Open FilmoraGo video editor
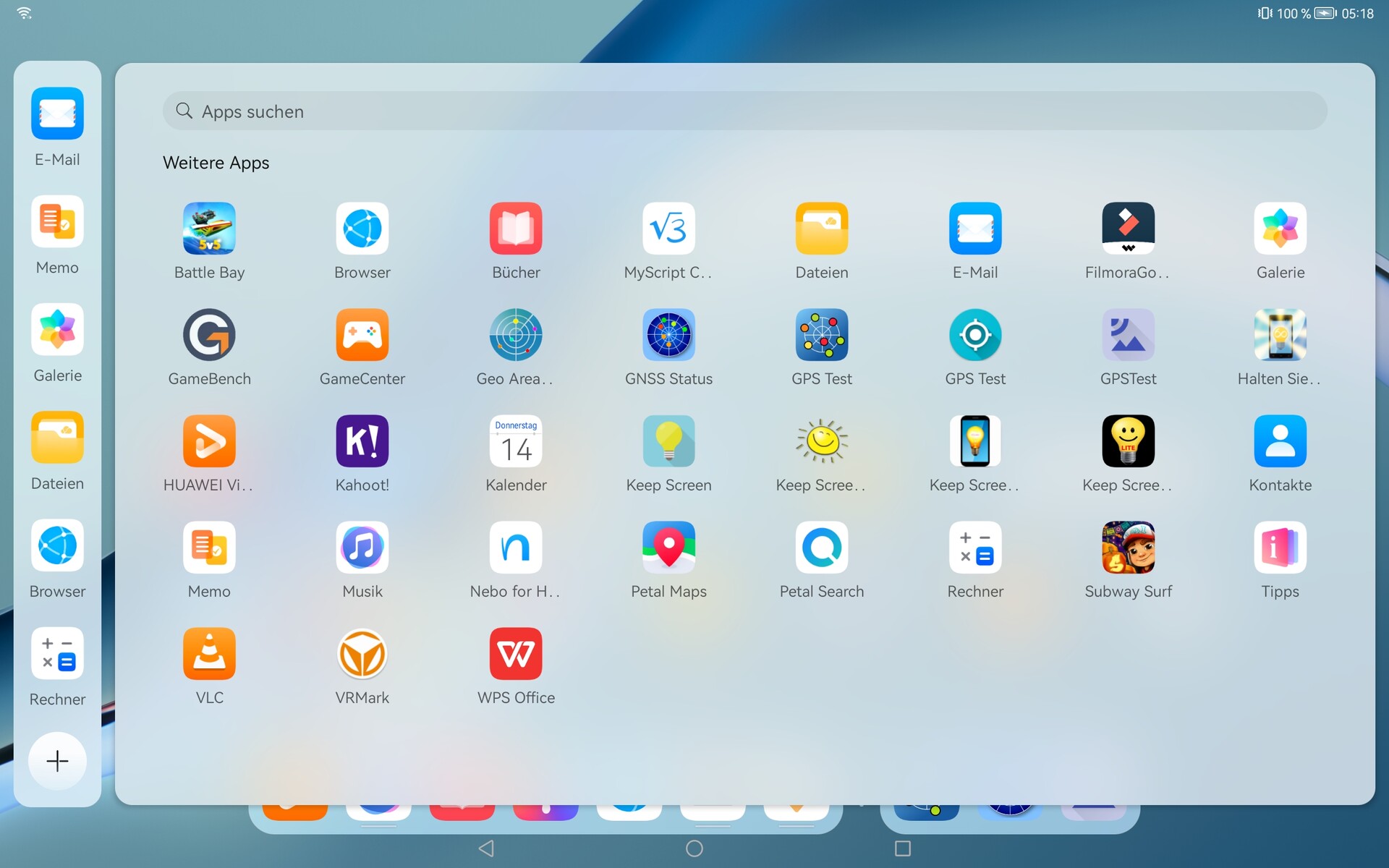The height and width of the screenshot is (868, 1389). (1128, 229)
